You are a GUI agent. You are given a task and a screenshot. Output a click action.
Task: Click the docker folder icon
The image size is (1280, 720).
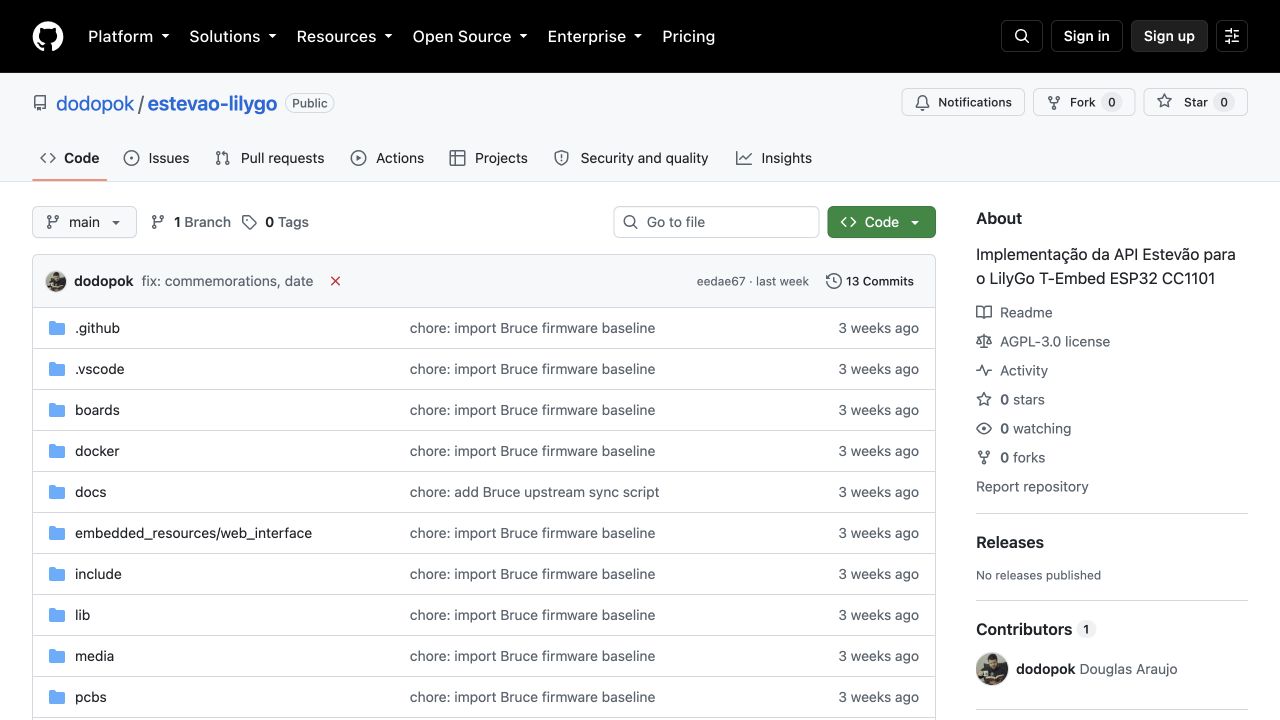pyautogui.click(x=57, y=451)
